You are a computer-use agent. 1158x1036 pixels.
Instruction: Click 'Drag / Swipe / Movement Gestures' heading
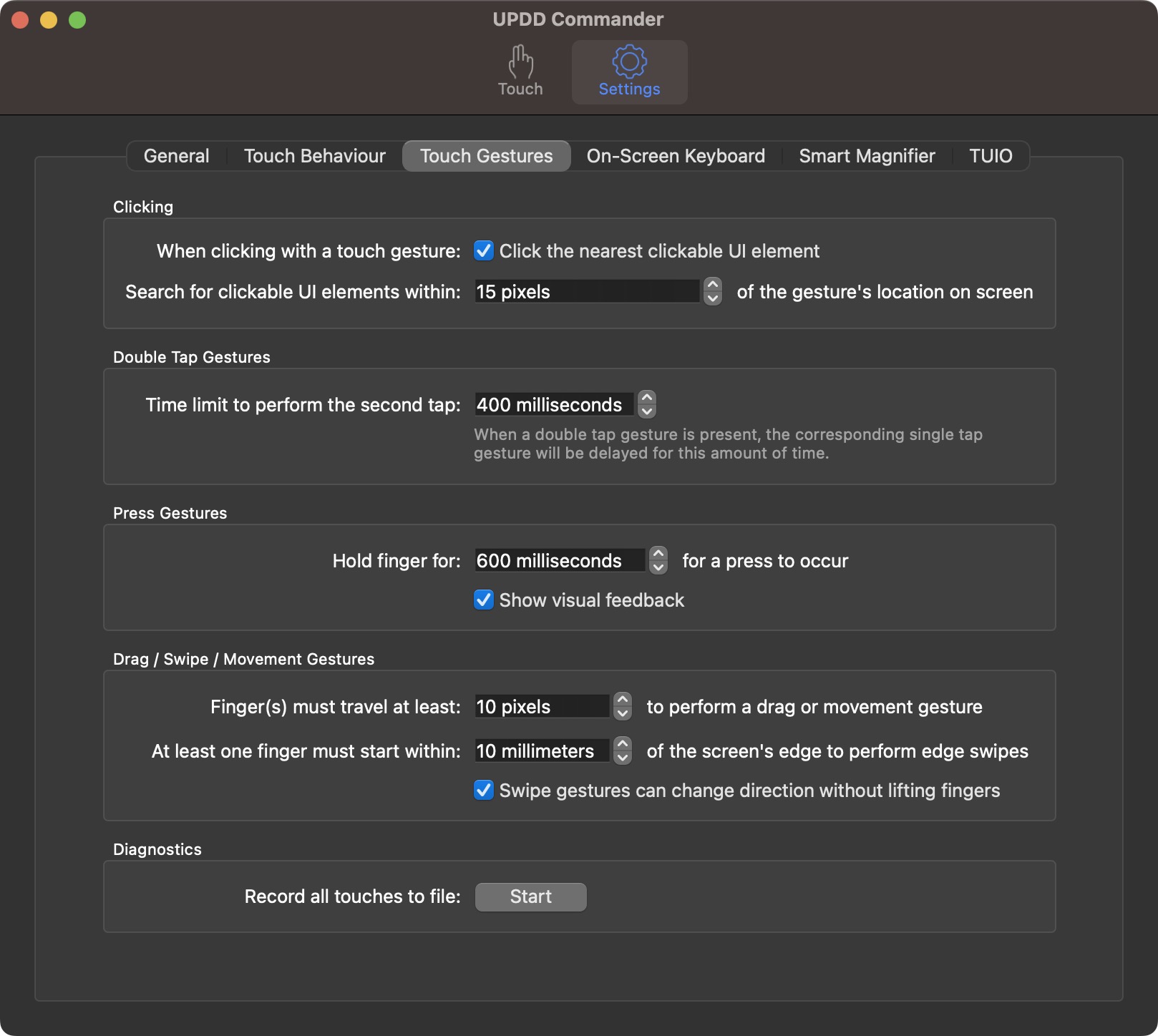pos(244,659)
